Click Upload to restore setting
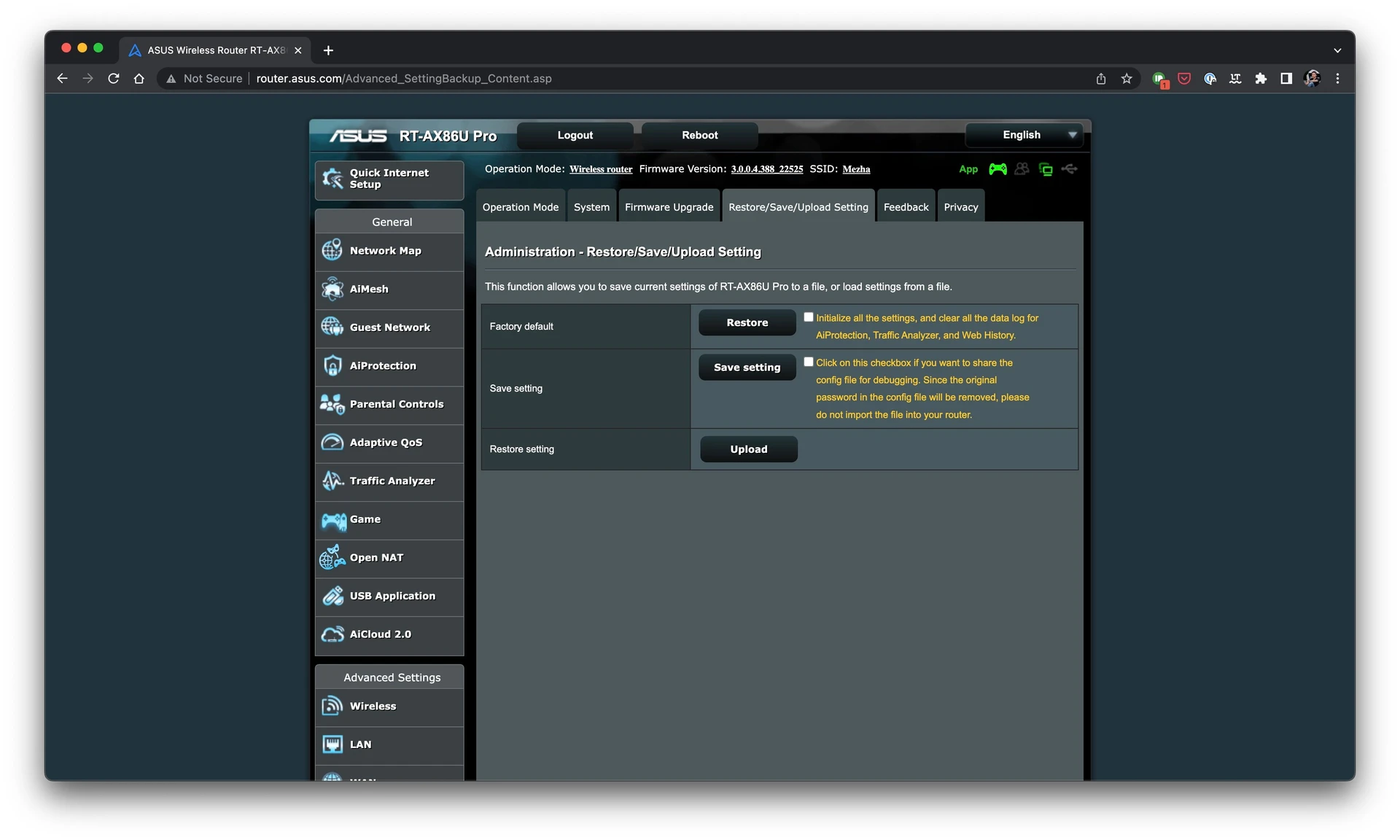This screenshot has height=840, width=1400. coord(749,449)
